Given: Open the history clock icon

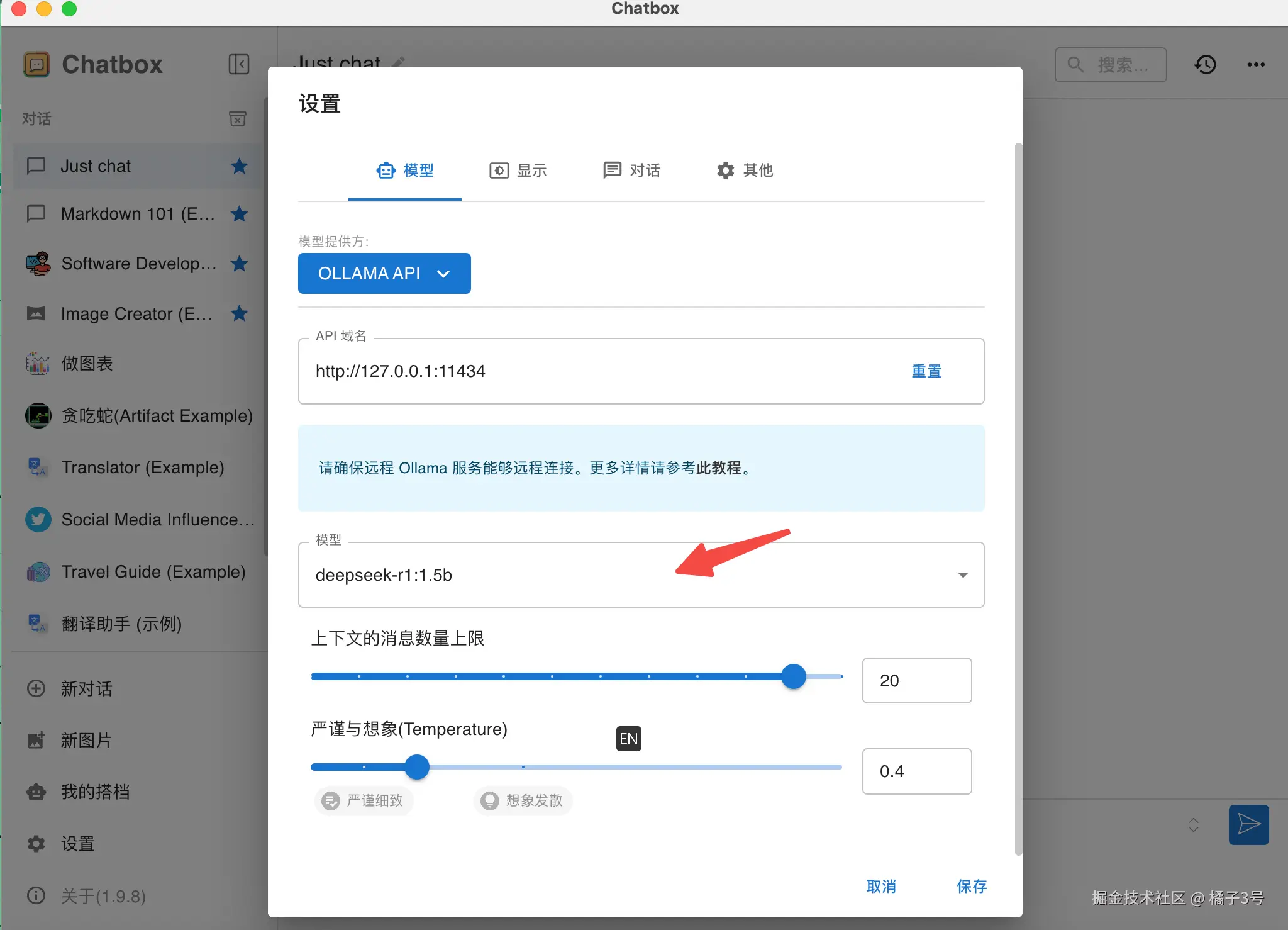Looking at the screenshot, I should (x=1205, y=64).
